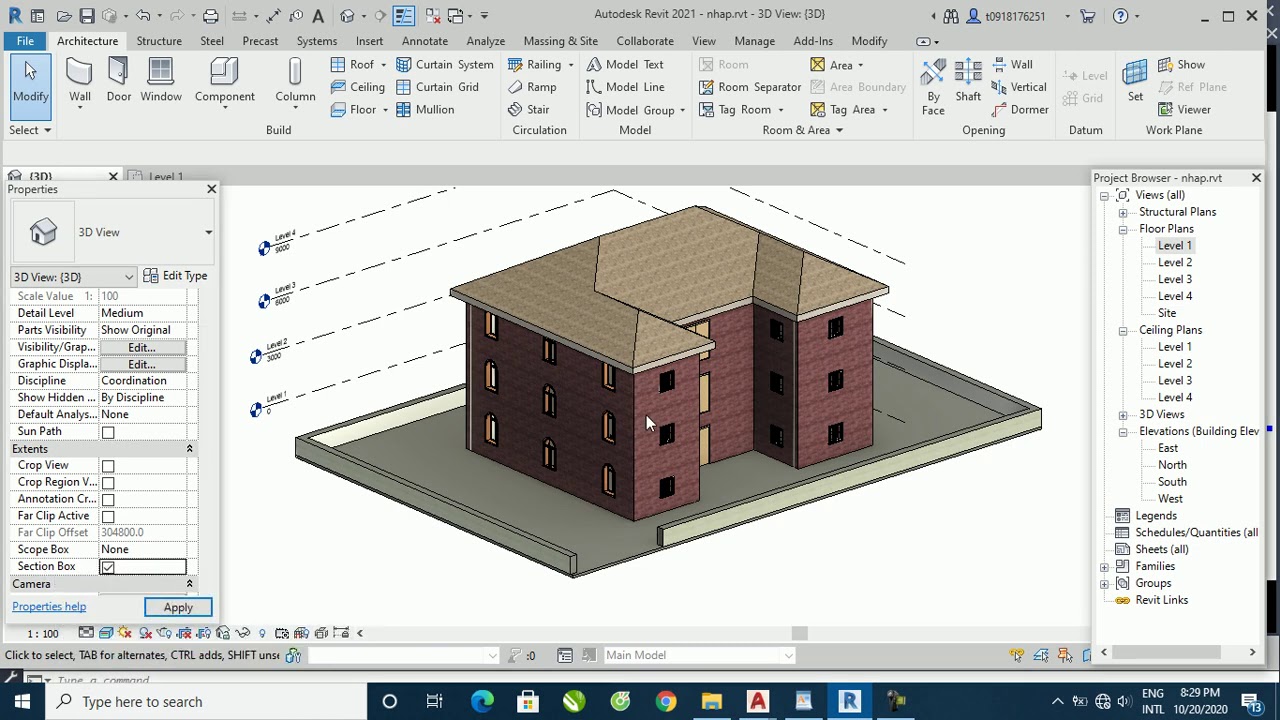Click the Set work plane tool
This screenshot has height=720, width=1280.
click(x=1135, y=81)
